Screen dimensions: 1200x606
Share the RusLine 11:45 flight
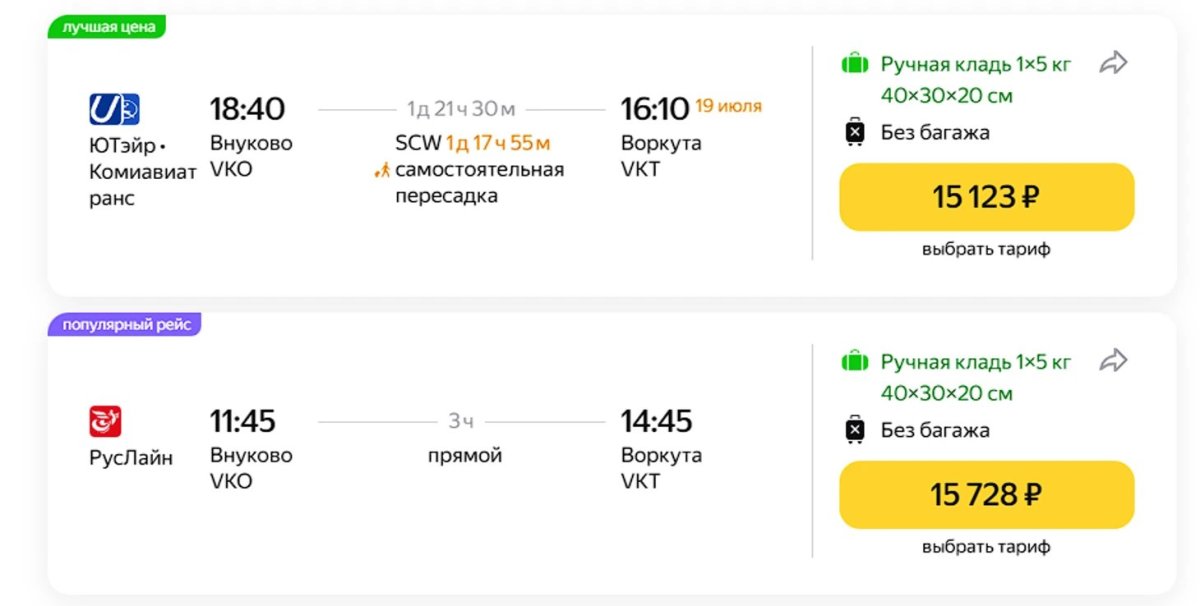pyautogui.click(x=1113, y=361)
